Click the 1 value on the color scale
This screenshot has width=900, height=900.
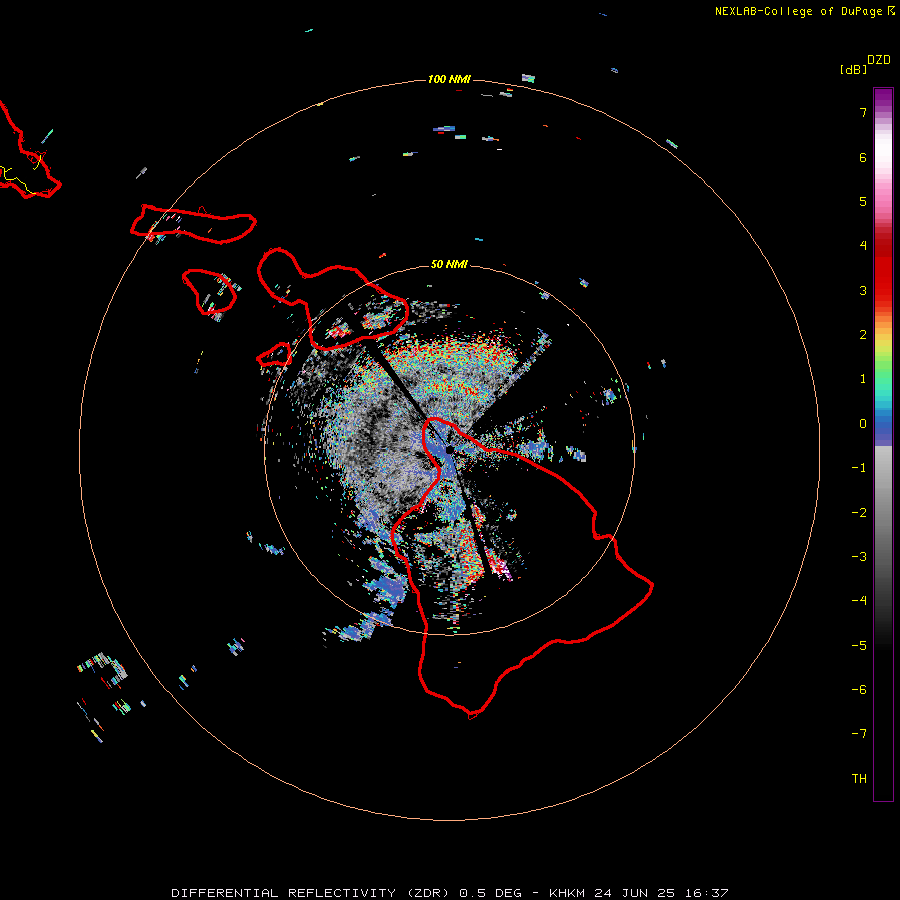tap(863, 379)
